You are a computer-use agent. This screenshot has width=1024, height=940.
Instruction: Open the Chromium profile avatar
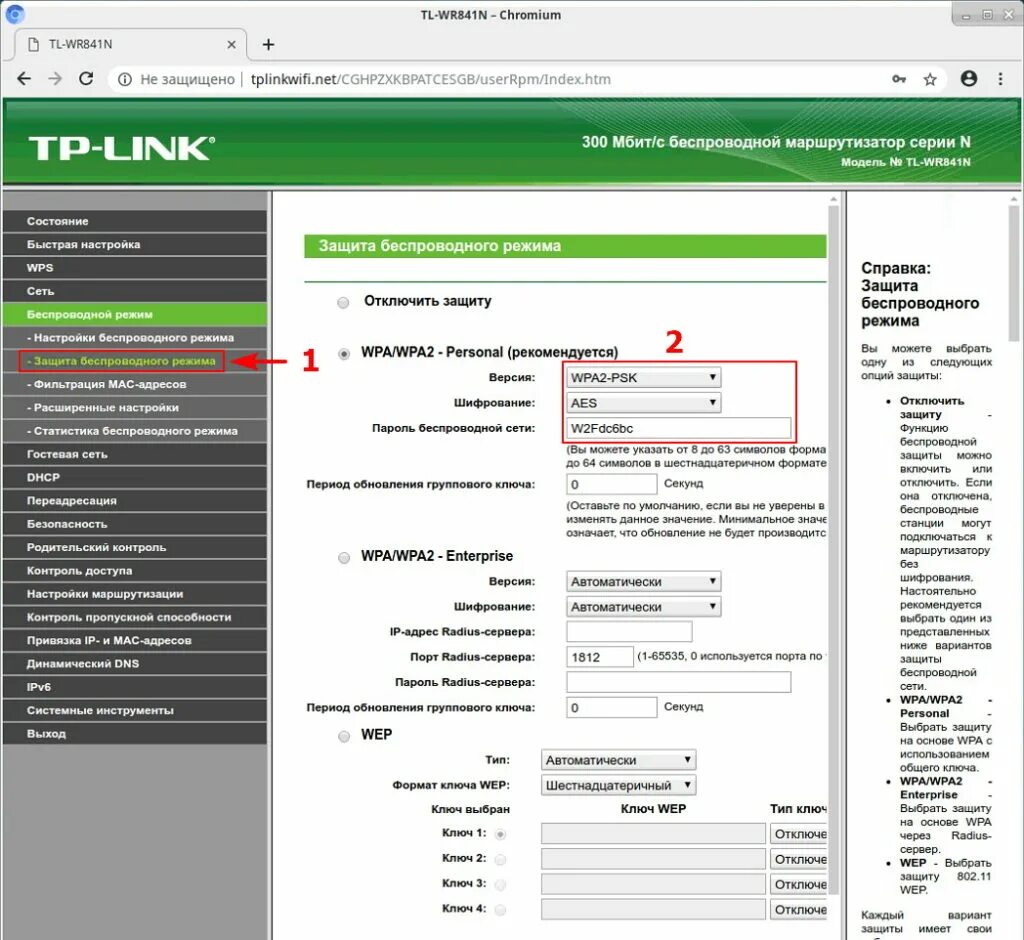pos(969,79)
